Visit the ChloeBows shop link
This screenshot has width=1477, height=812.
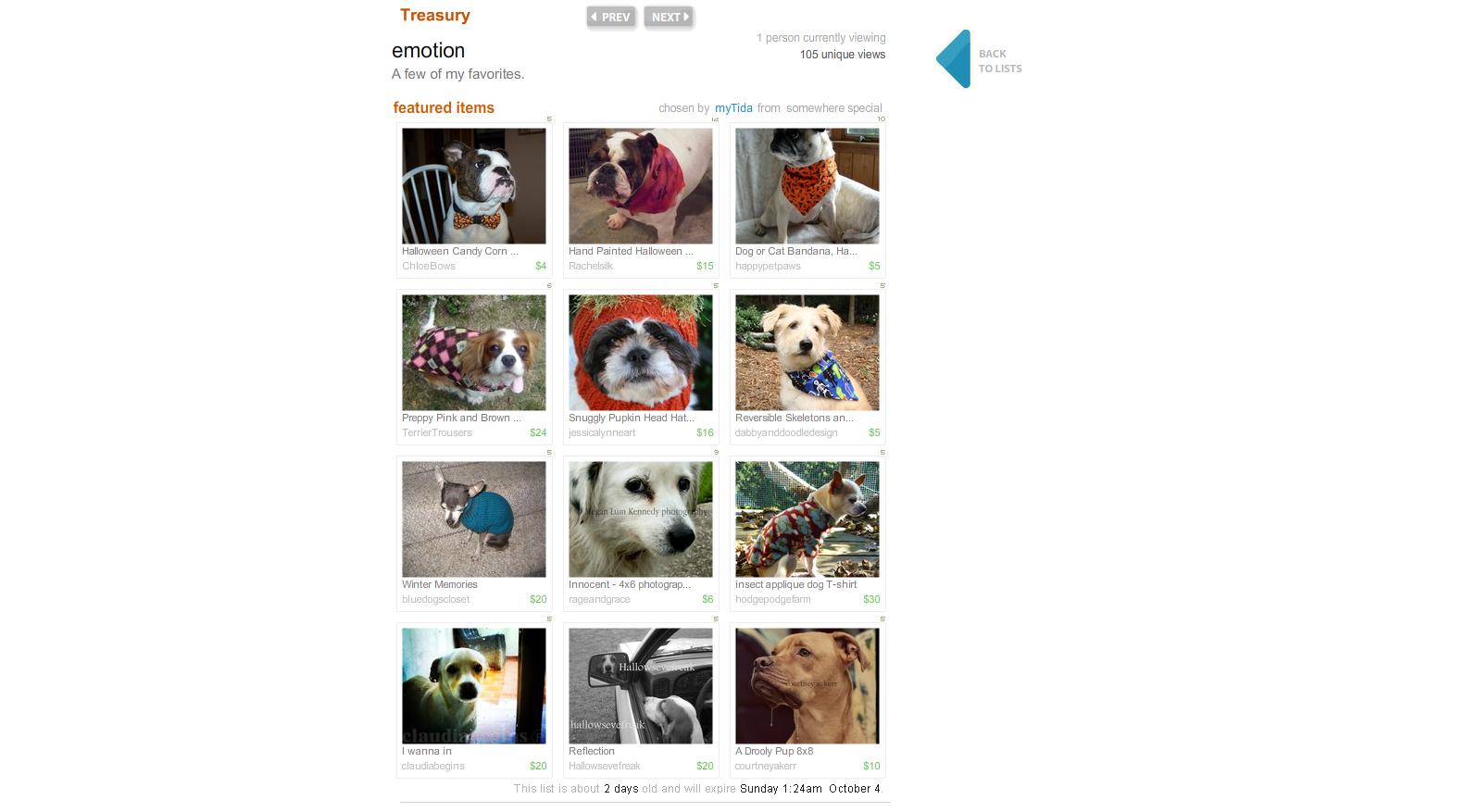click(429, 266)
